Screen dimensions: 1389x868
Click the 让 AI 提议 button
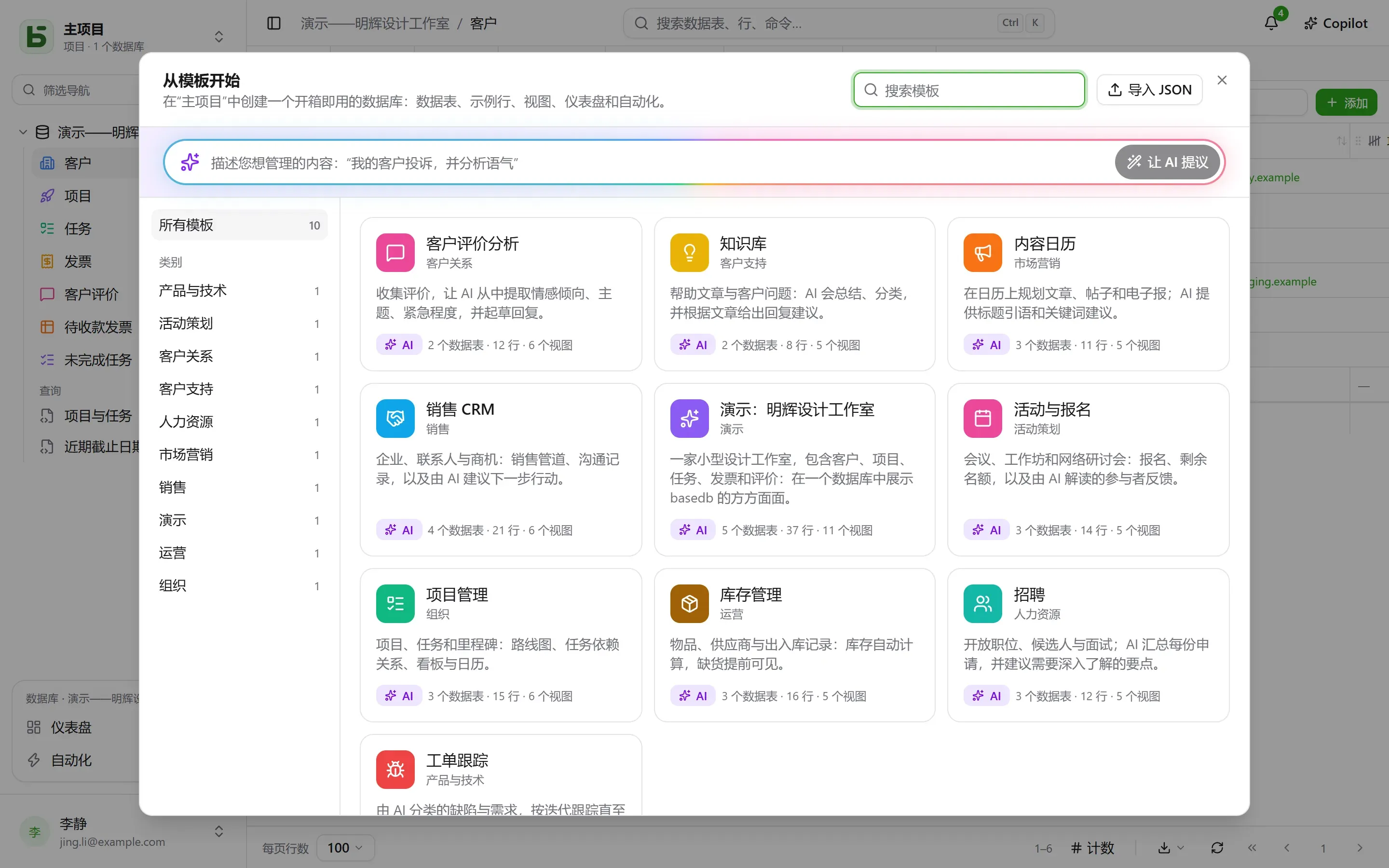tap(1167, 162)
